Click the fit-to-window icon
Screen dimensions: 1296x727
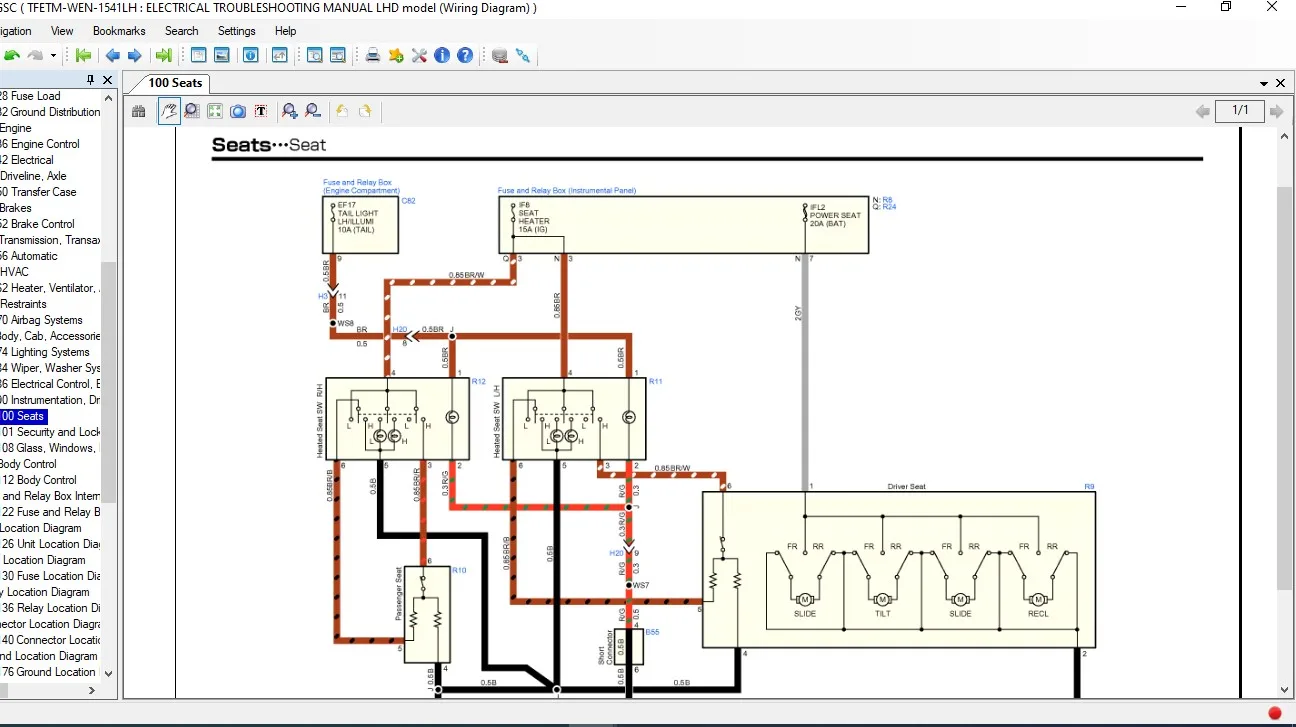(x=214, y=111)
